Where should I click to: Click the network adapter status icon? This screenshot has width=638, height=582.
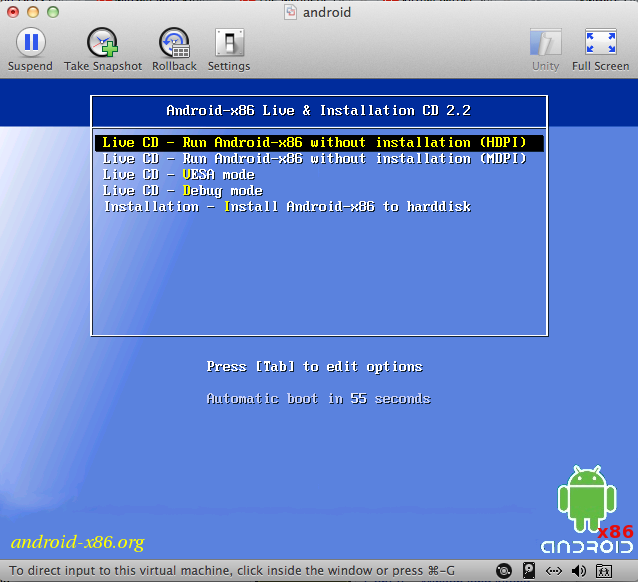tap(554, 571)
